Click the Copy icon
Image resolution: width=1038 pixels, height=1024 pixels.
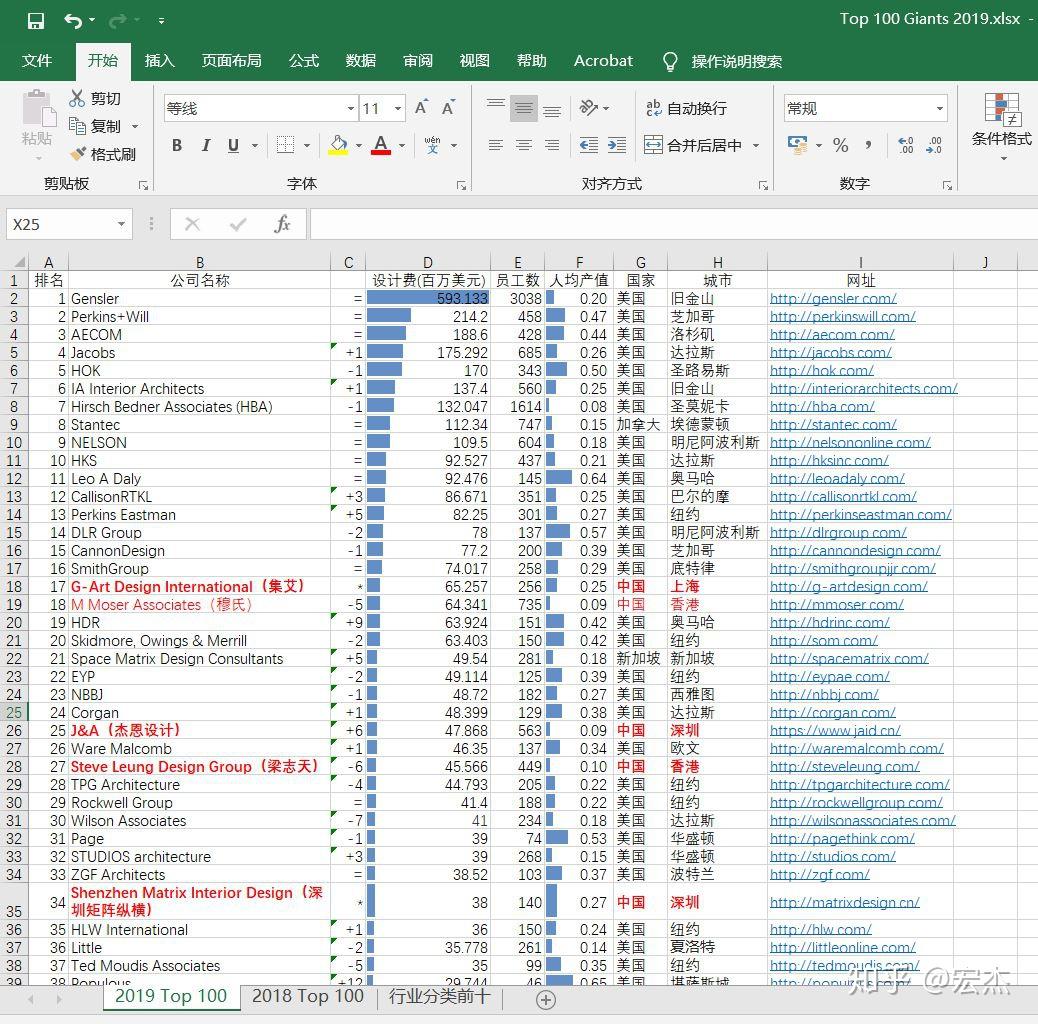[77, 126]
